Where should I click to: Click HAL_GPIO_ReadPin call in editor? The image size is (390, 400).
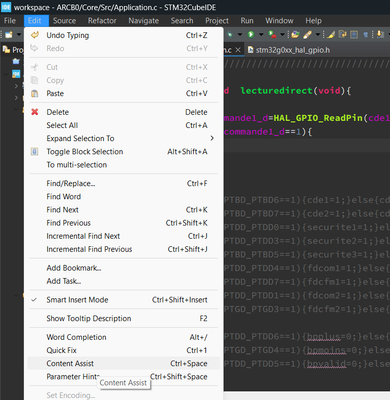[x=318, y=118]
